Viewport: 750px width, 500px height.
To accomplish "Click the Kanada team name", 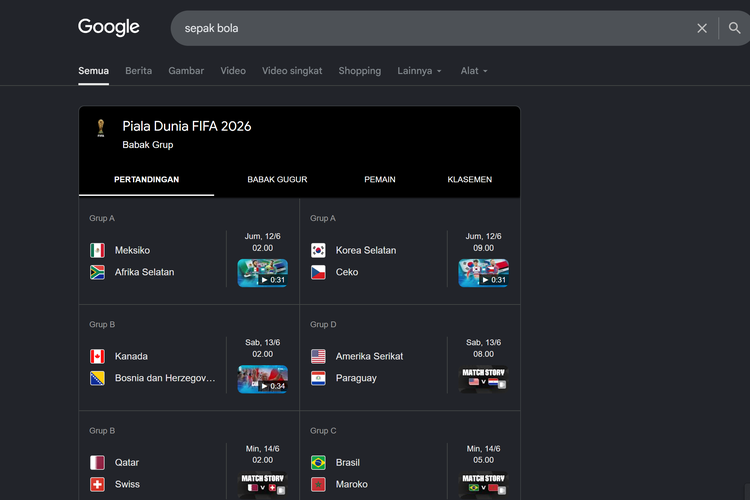I will point(131,356).
